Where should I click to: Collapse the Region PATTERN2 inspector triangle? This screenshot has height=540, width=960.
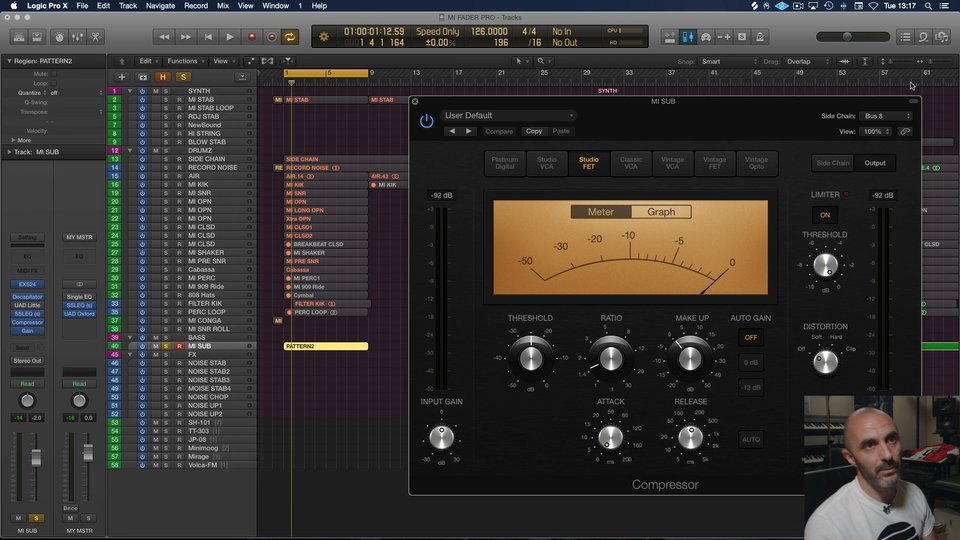click(9, 61)
